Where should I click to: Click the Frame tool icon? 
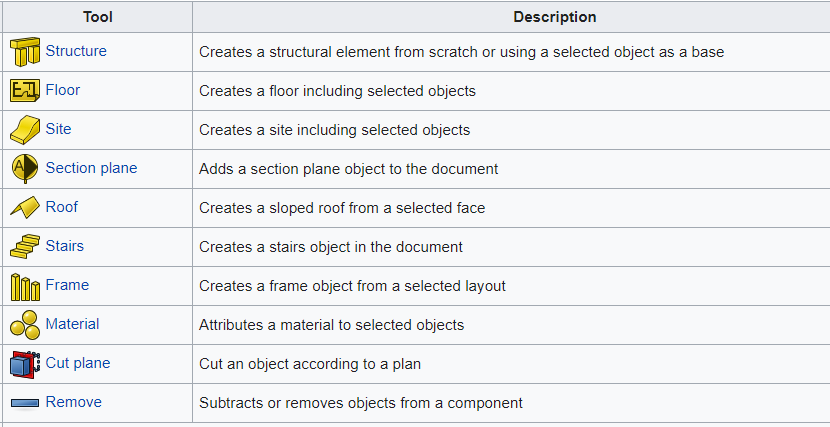(x=25, y=286)
